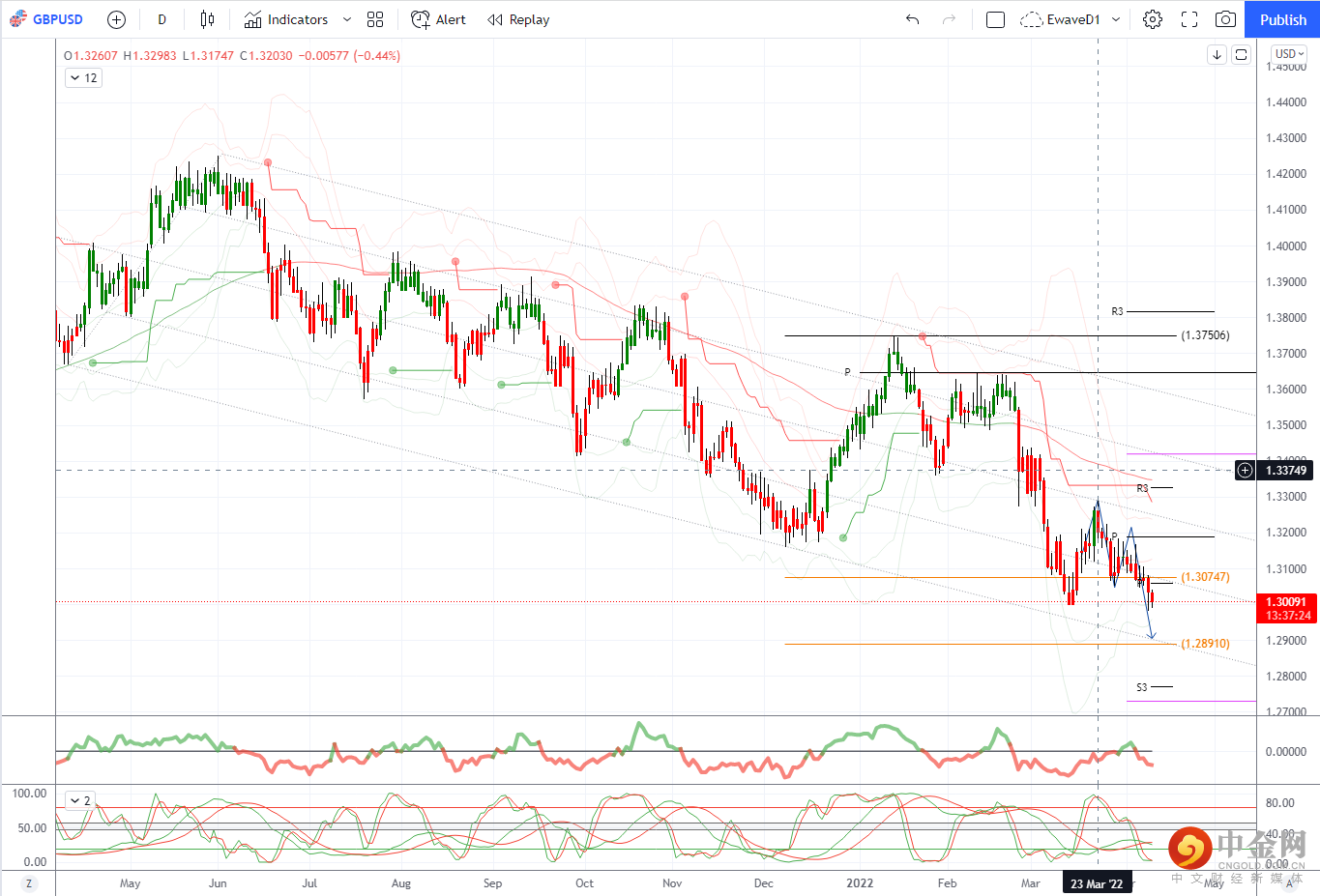Enter fullscreen mode via the corner-brackets icon
The image size is (1320, 896).
pos(1189,19)
